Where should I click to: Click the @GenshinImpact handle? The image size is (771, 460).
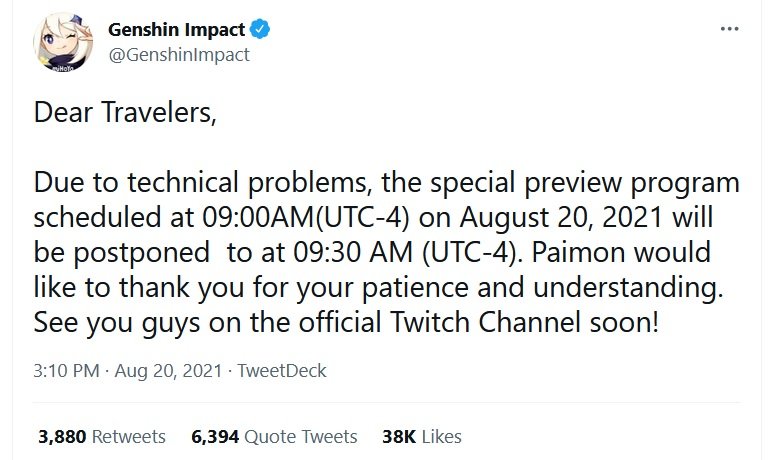click(x=179, y=55)
